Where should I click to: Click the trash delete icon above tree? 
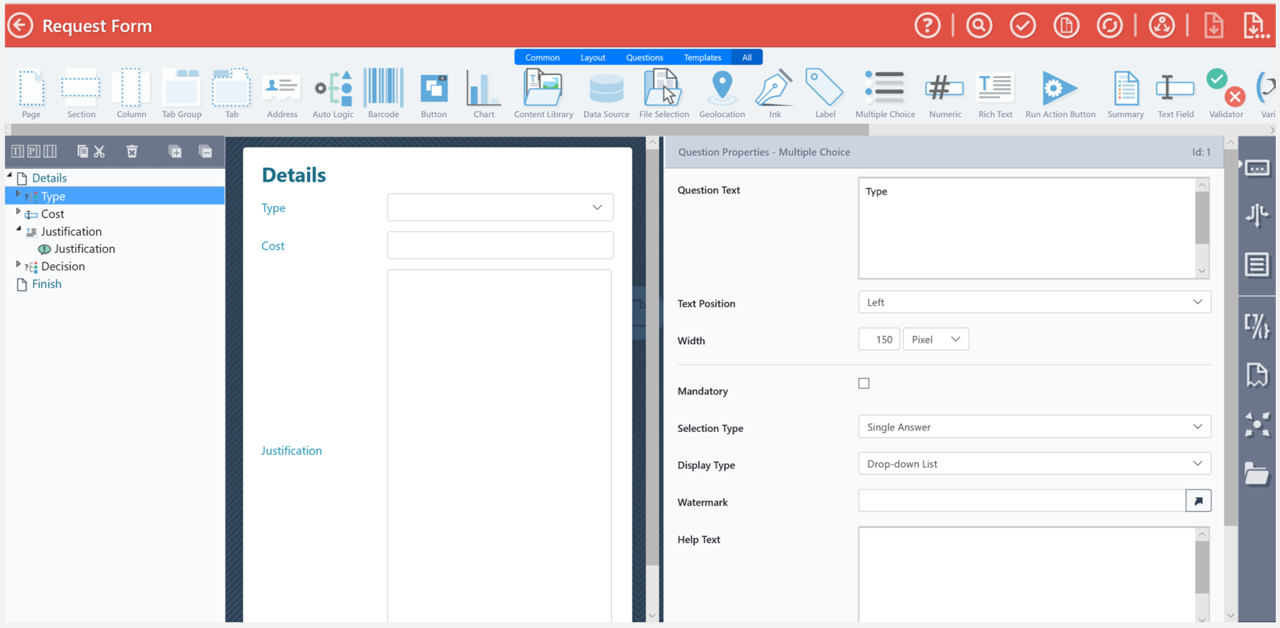click(x=132, y=151)
